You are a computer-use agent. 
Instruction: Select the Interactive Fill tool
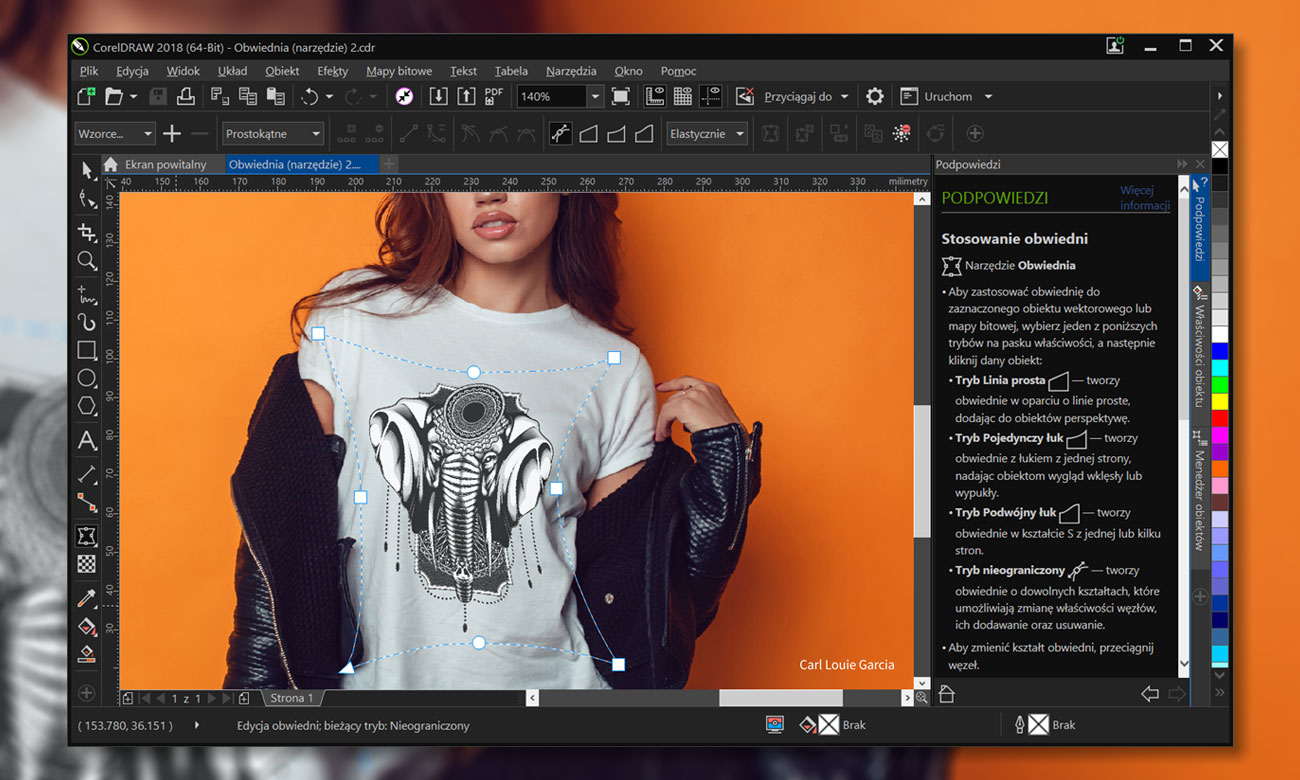point(87,626)
